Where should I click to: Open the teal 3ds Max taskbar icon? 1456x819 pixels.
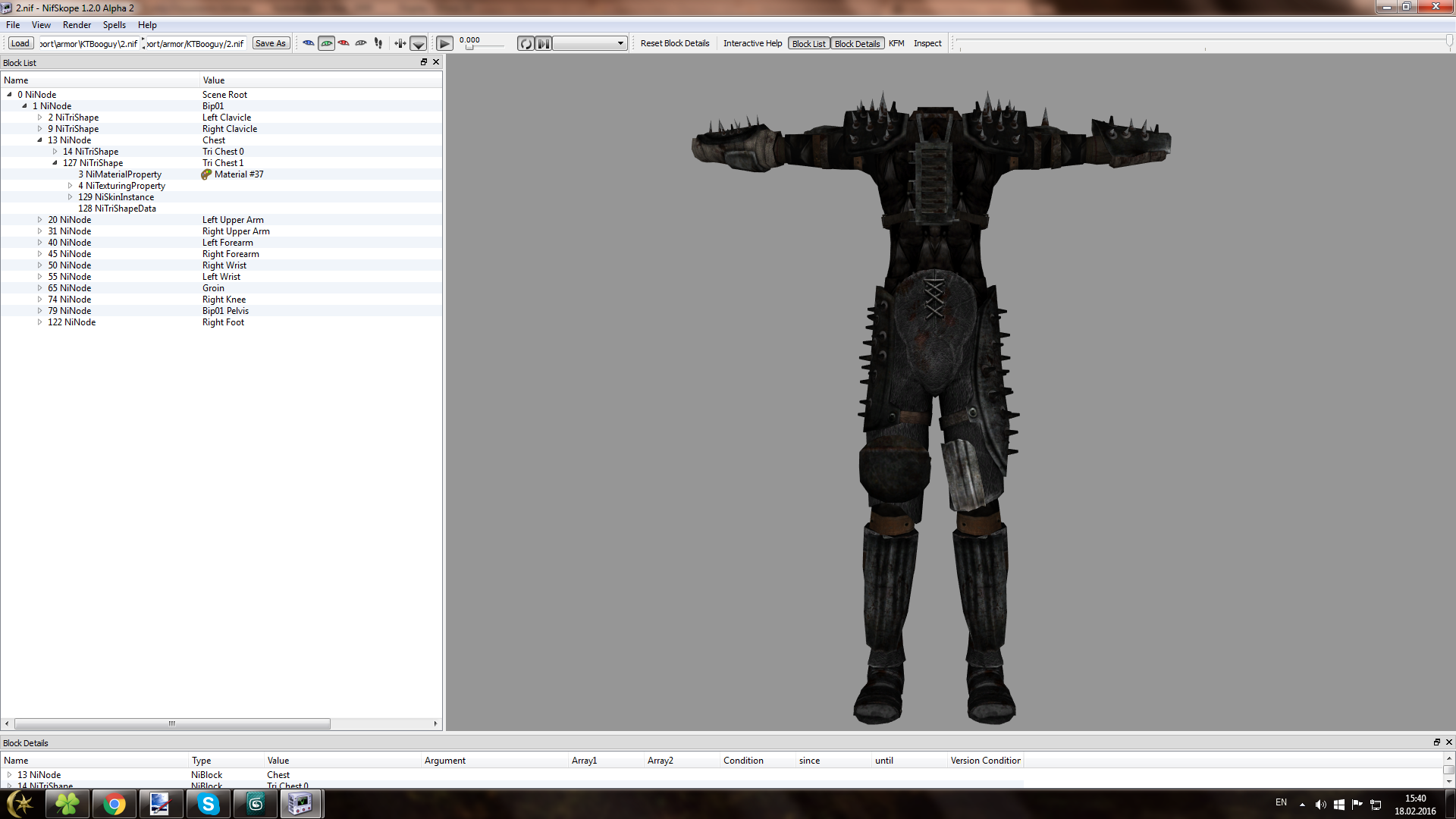point(256,804)
